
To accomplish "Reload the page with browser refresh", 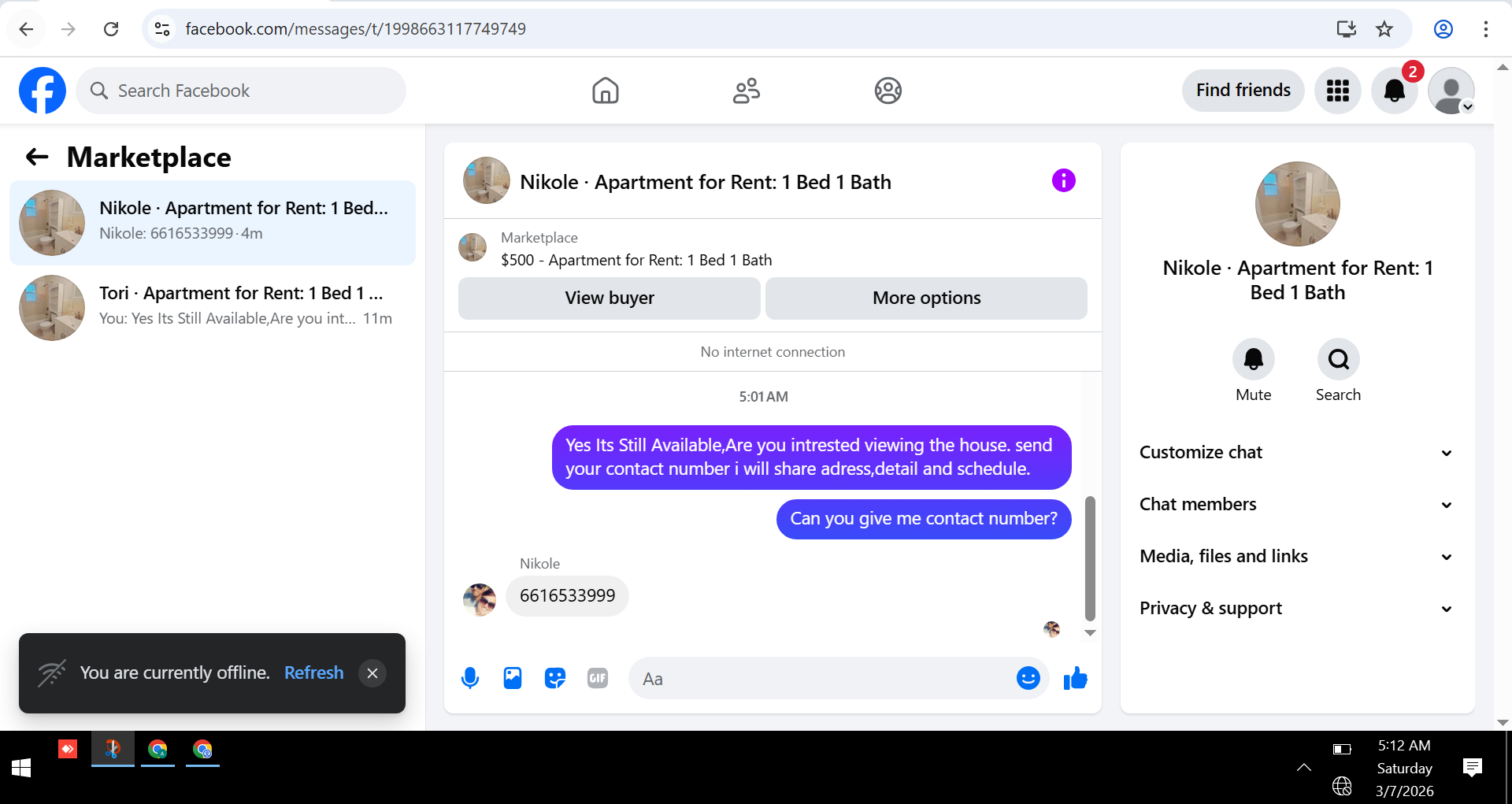I will tap(111, 29).
